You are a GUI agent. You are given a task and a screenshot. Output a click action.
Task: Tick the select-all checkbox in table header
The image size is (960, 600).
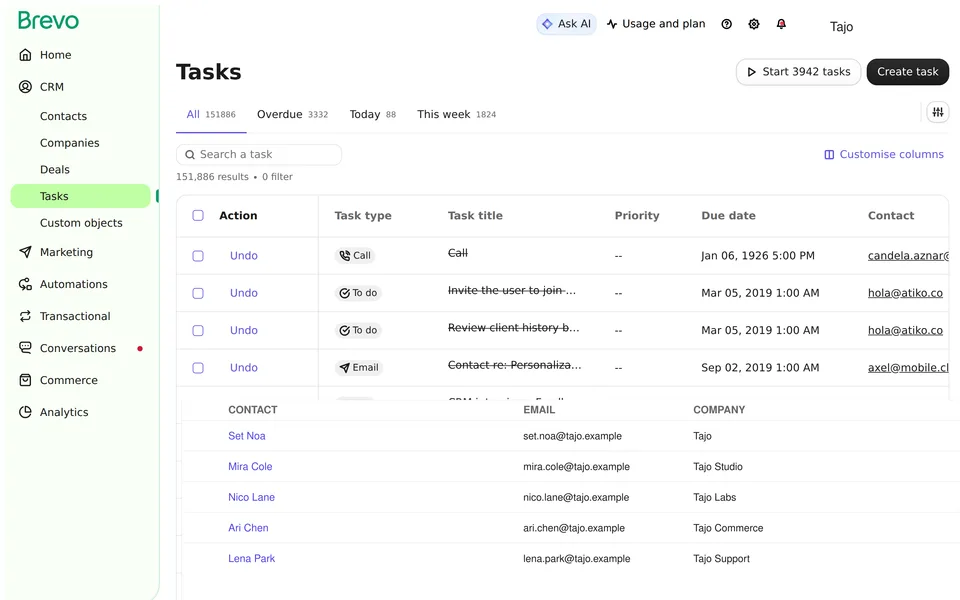[x=198, y=216]
